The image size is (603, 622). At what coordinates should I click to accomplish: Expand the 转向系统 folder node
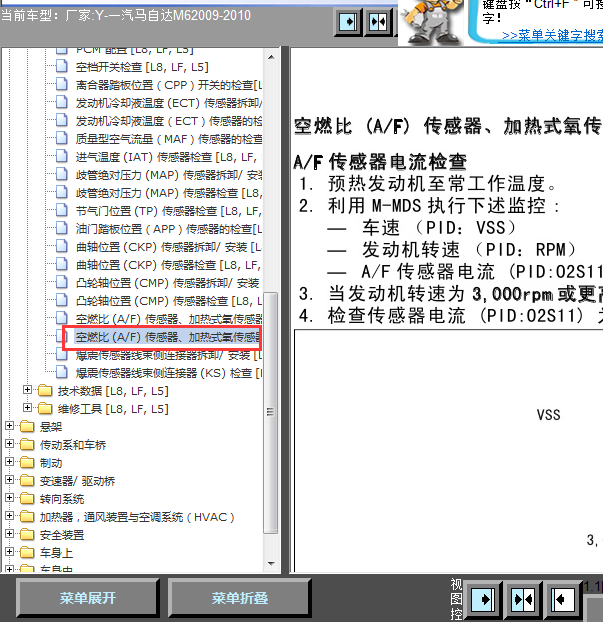(x=9, y=498)
